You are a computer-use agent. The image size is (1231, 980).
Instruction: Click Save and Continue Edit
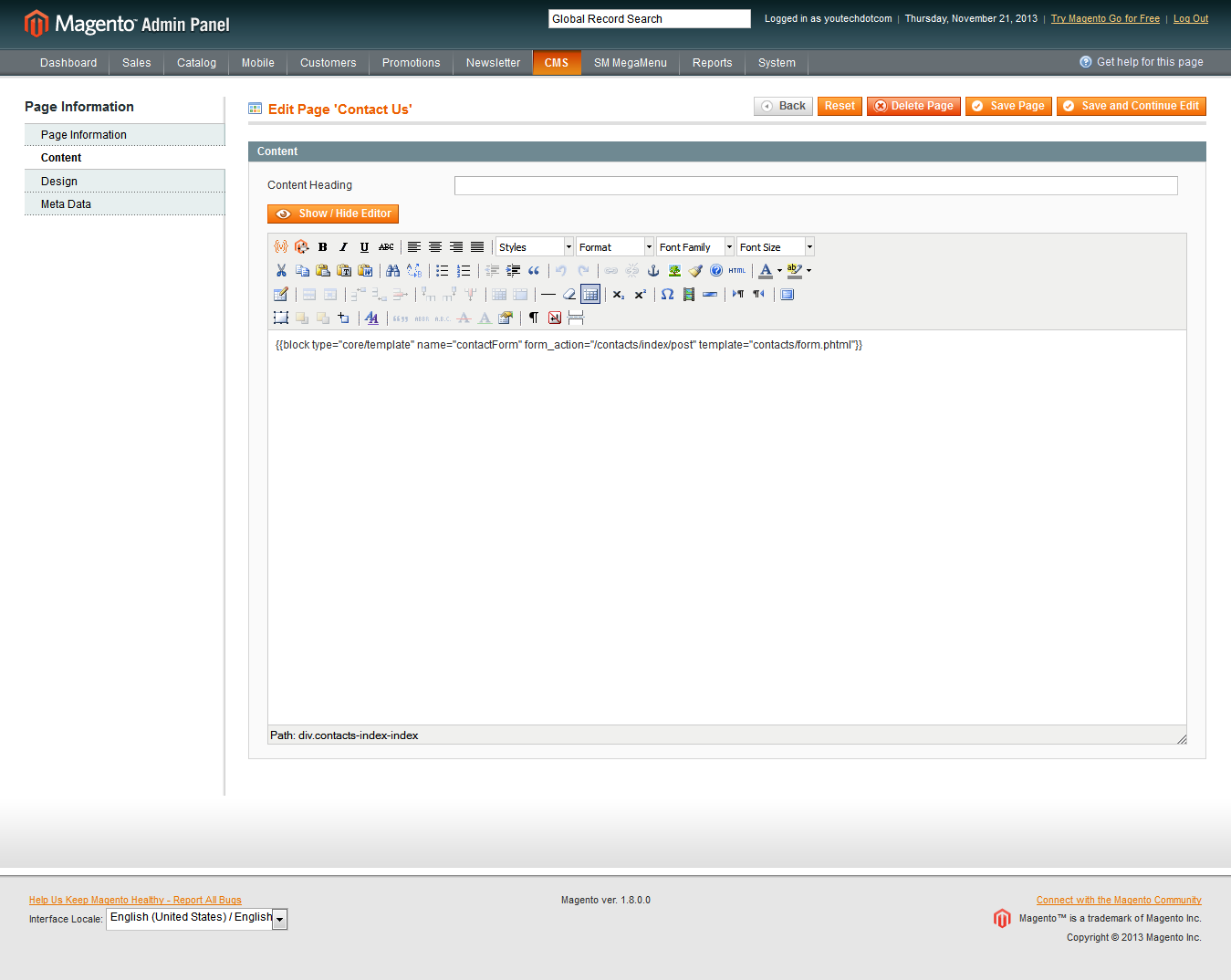point(1132,106)
